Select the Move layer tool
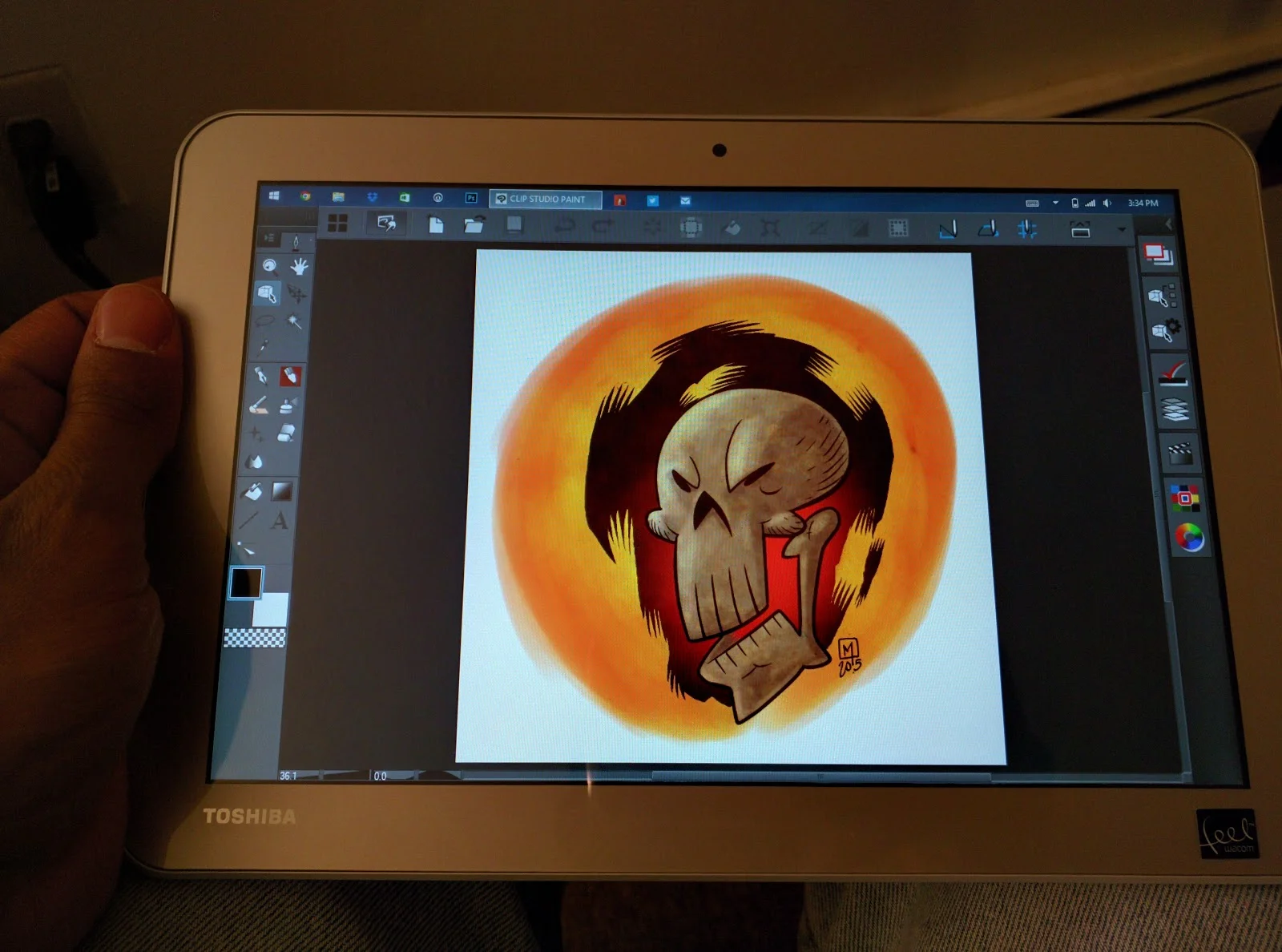The image size is (1282, 952). [296, 294]
